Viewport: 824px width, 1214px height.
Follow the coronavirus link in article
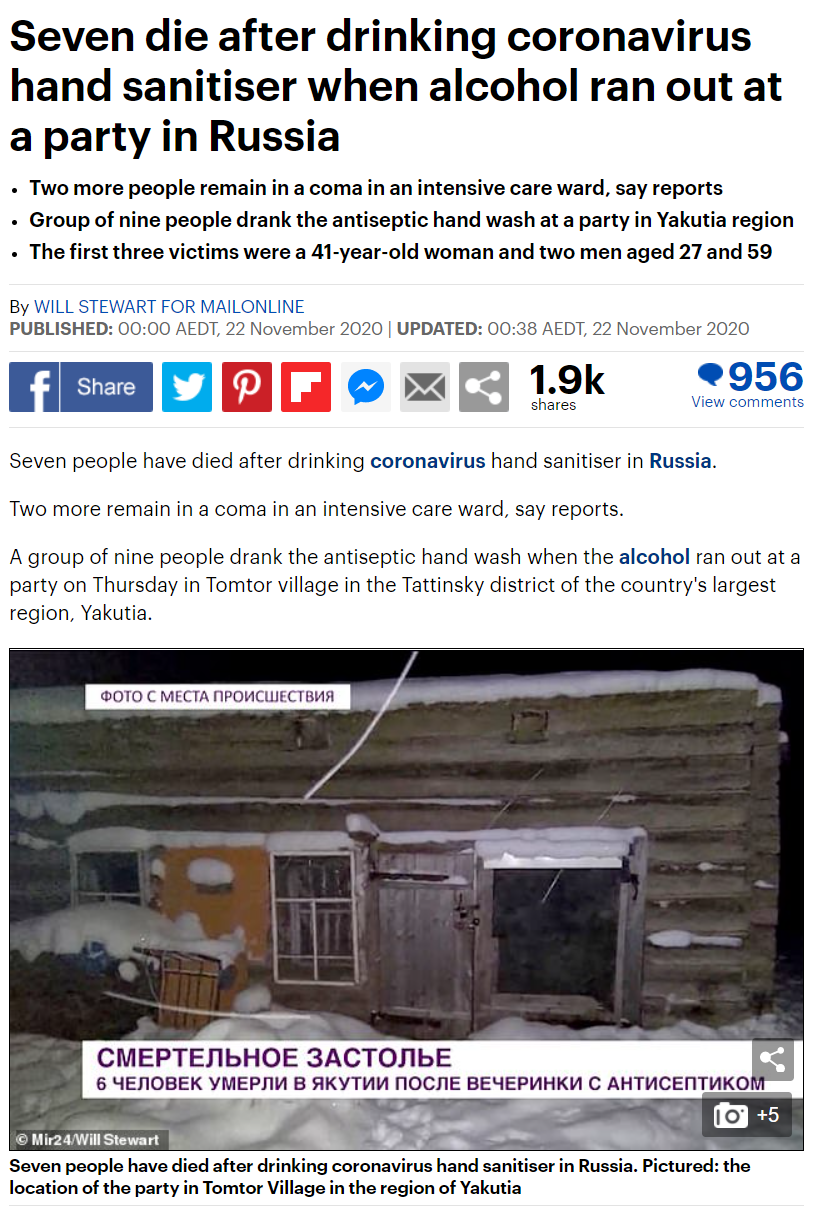click(x=428, y=462)
